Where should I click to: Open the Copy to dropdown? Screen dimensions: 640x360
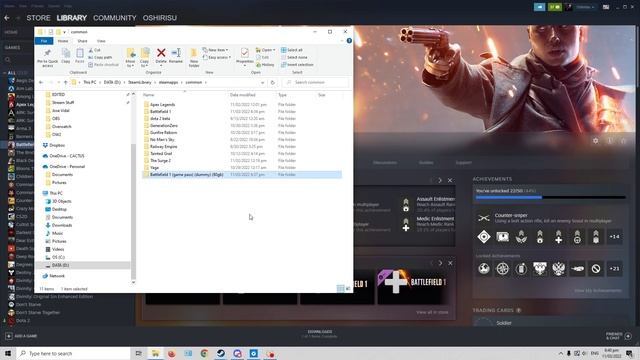pyautogui.click(x=144, y=58)
